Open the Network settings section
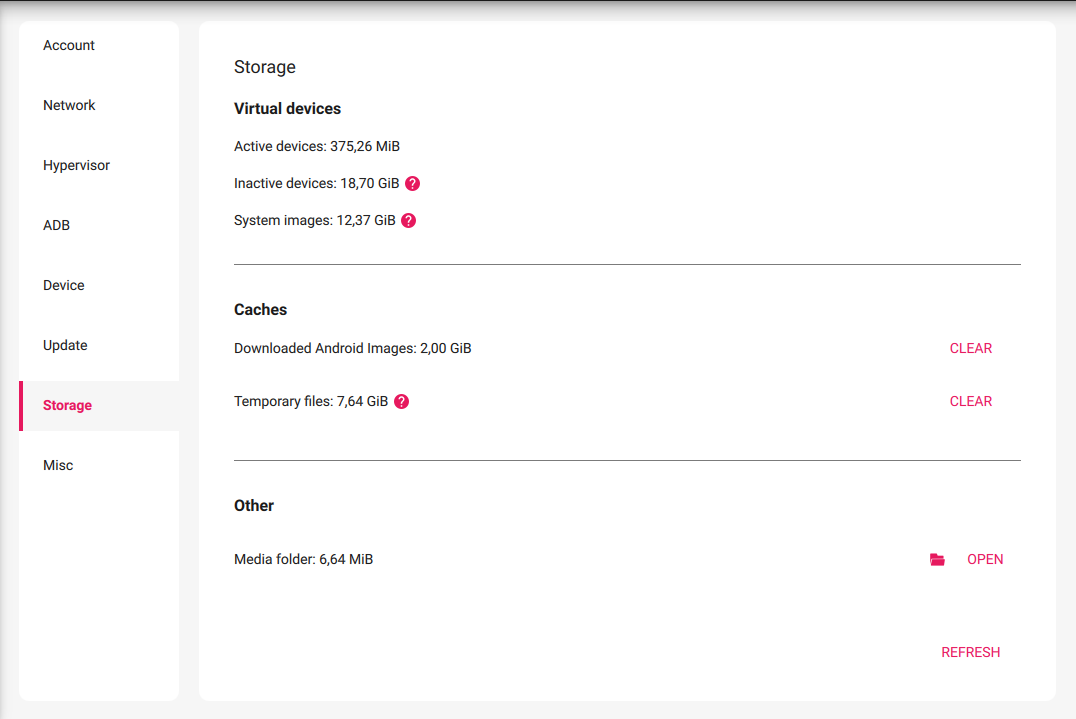The image size is (1076, 719). pyautogui.click(x=69, y=105)
